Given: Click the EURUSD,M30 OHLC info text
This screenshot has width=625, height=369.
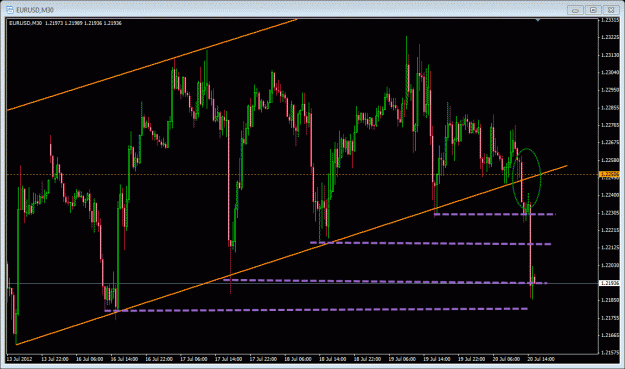Looking at the screenshot, I should coord(65,23).
